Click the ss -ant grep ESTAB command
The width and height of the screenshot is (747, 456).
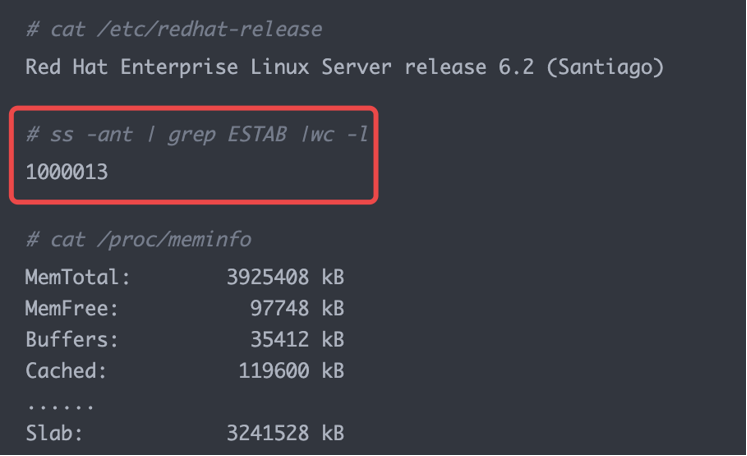coord(197,134)
